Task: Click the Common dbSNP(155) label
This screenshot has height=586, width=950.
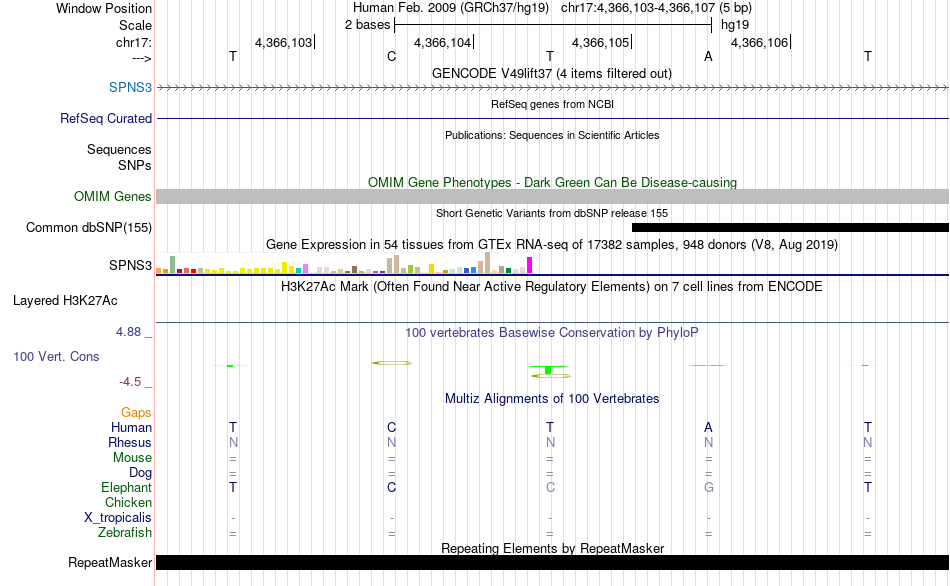Action: pyautogui.click(x=88, y=227)
